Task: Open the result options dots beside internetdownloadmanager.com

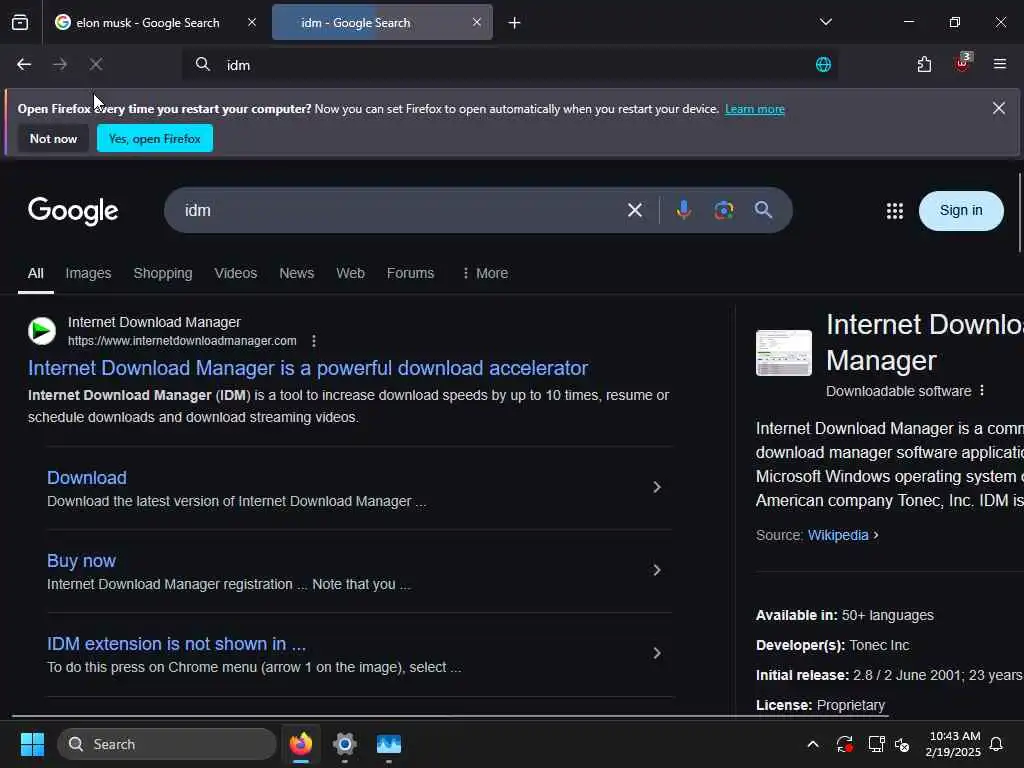Action: coord(314,341)
